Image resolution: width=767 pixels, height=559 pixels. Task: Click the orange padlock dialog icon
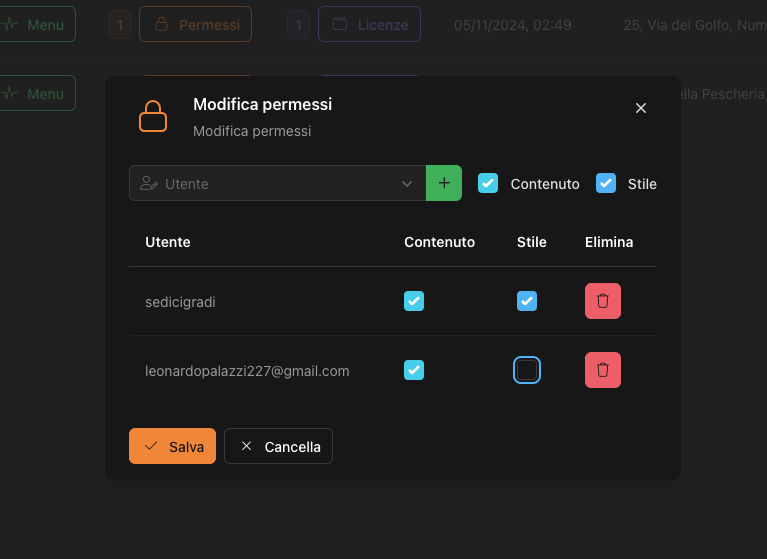153,116
